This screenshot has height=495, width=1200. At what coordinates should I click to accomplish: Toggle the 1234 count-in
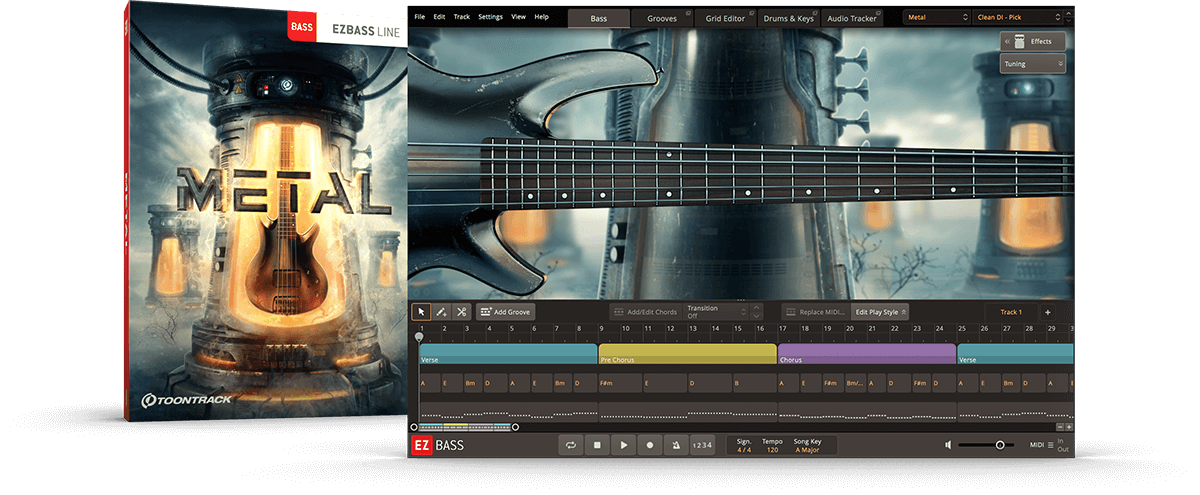[703, 445]
